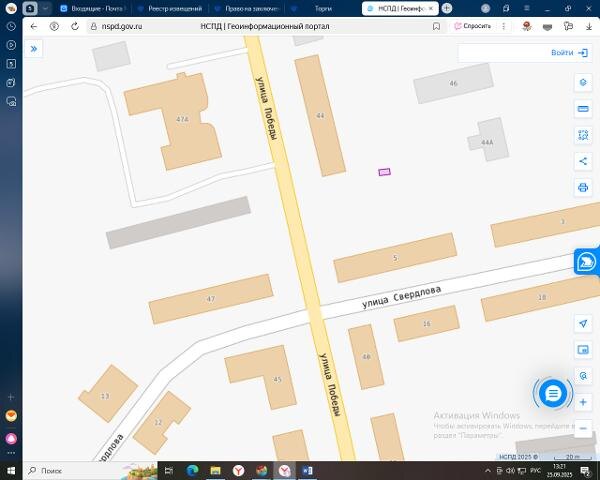Click building 18 on the map
The height and width of the screenshot is (480, 600).
point(542,297)
